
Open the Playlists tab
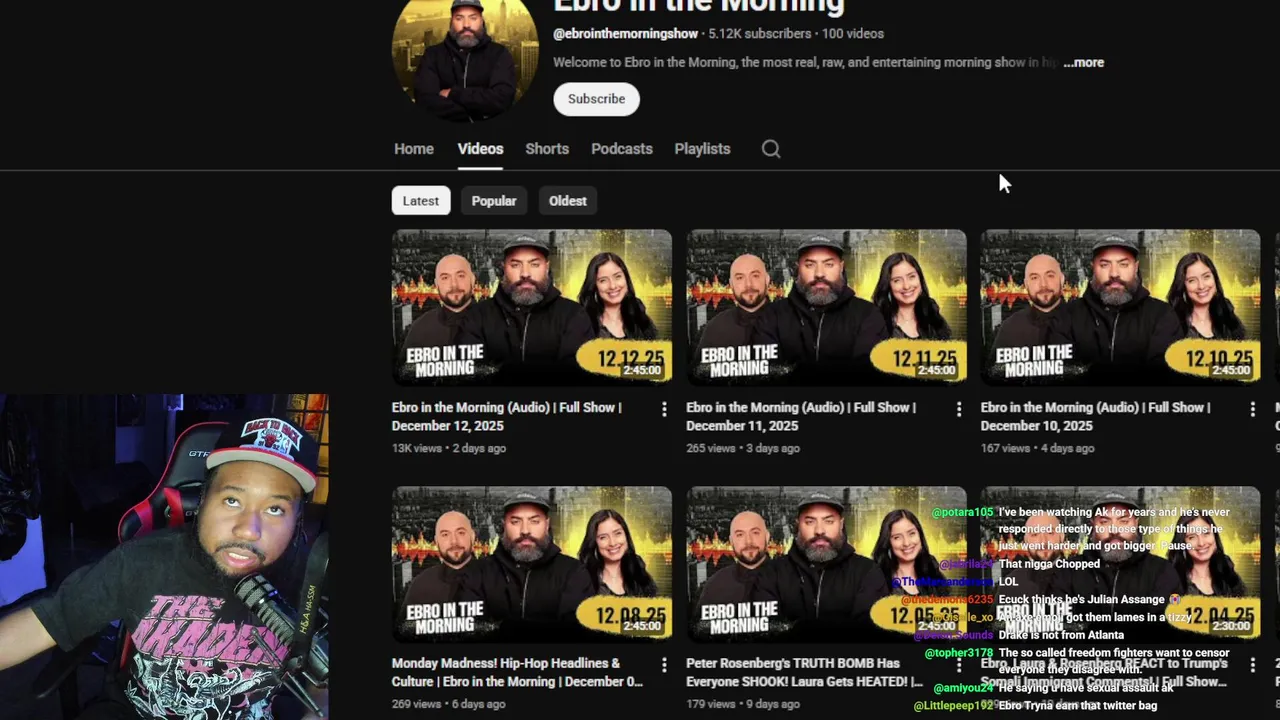[702, 149]
